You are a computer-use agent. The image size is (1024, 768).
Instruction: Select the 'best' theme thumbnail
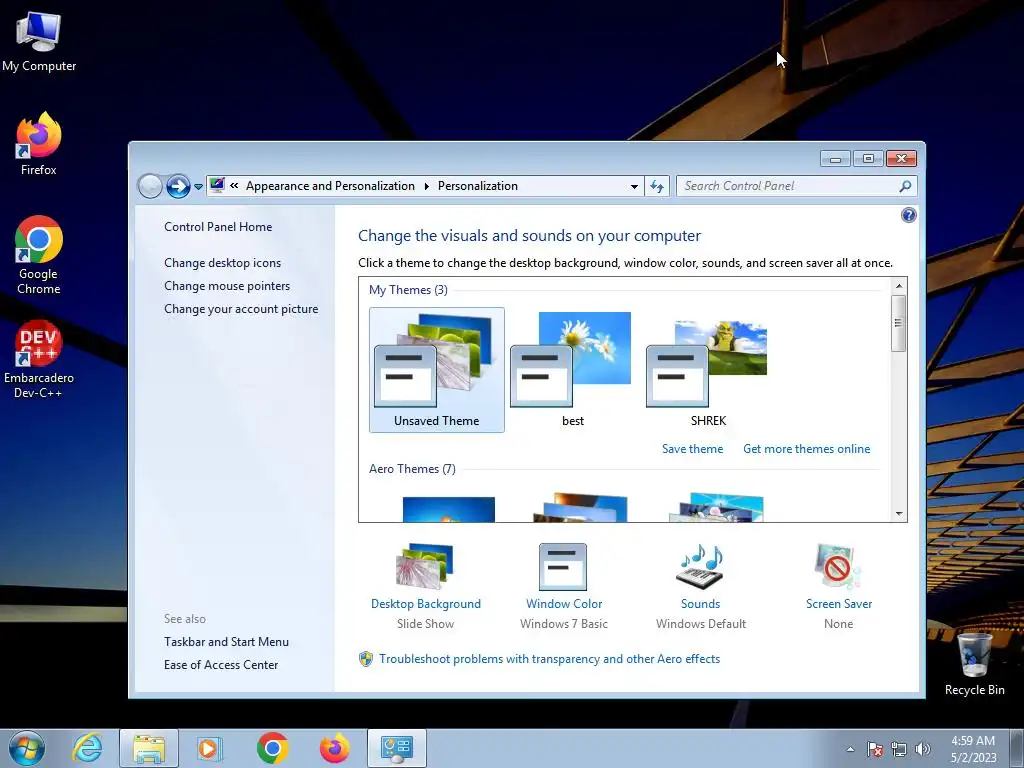click(572, 370)
